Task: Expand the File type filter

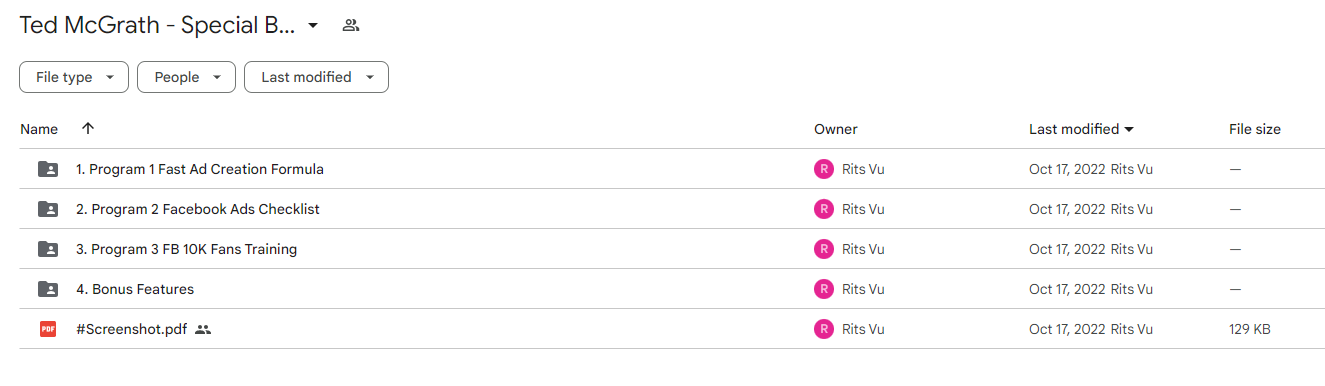Action: (x=74, y=77)
